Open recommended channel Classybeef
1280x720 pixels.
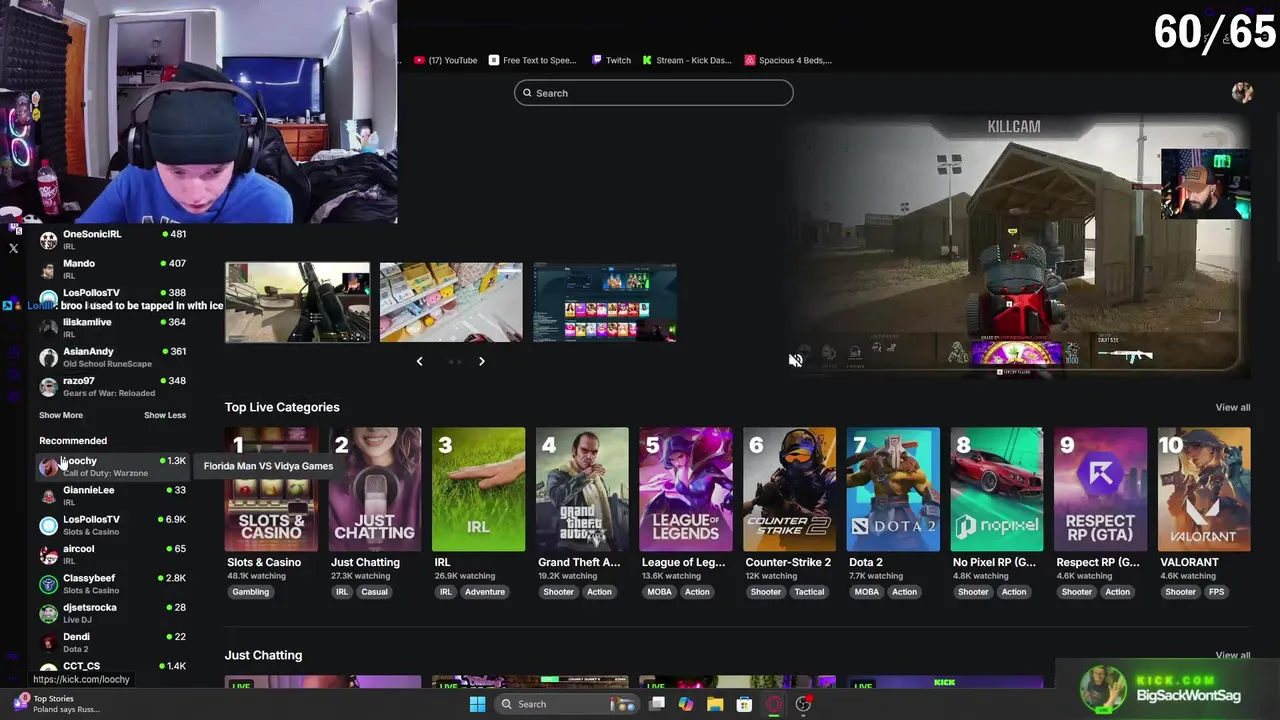[112, 583]
